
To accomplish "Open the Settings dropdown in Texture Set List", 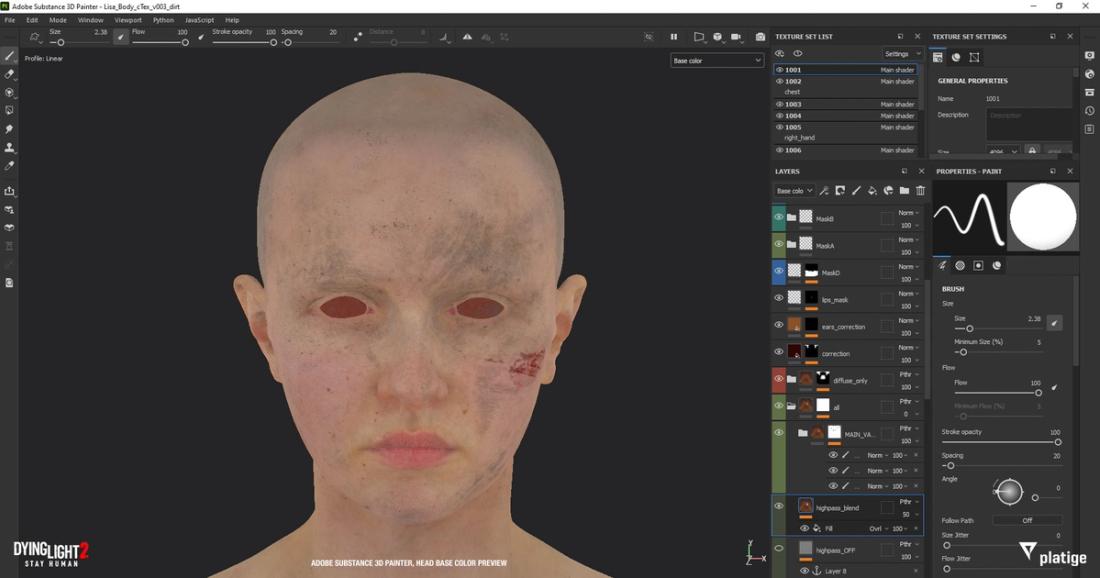I will [901, 54].
